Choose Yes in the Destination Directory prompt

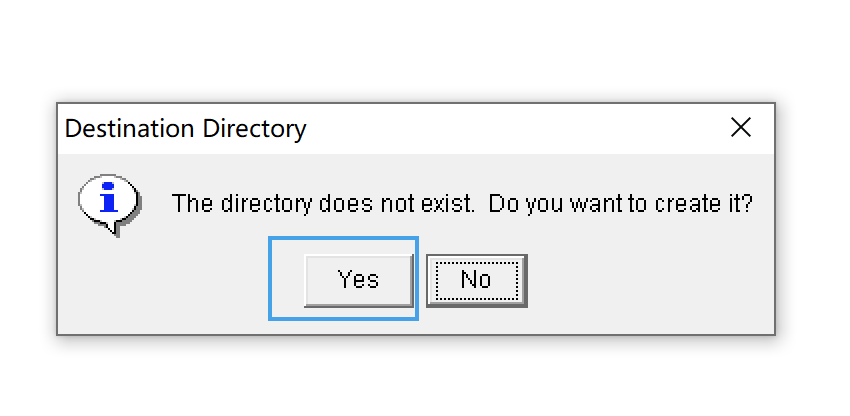point(358,280)
